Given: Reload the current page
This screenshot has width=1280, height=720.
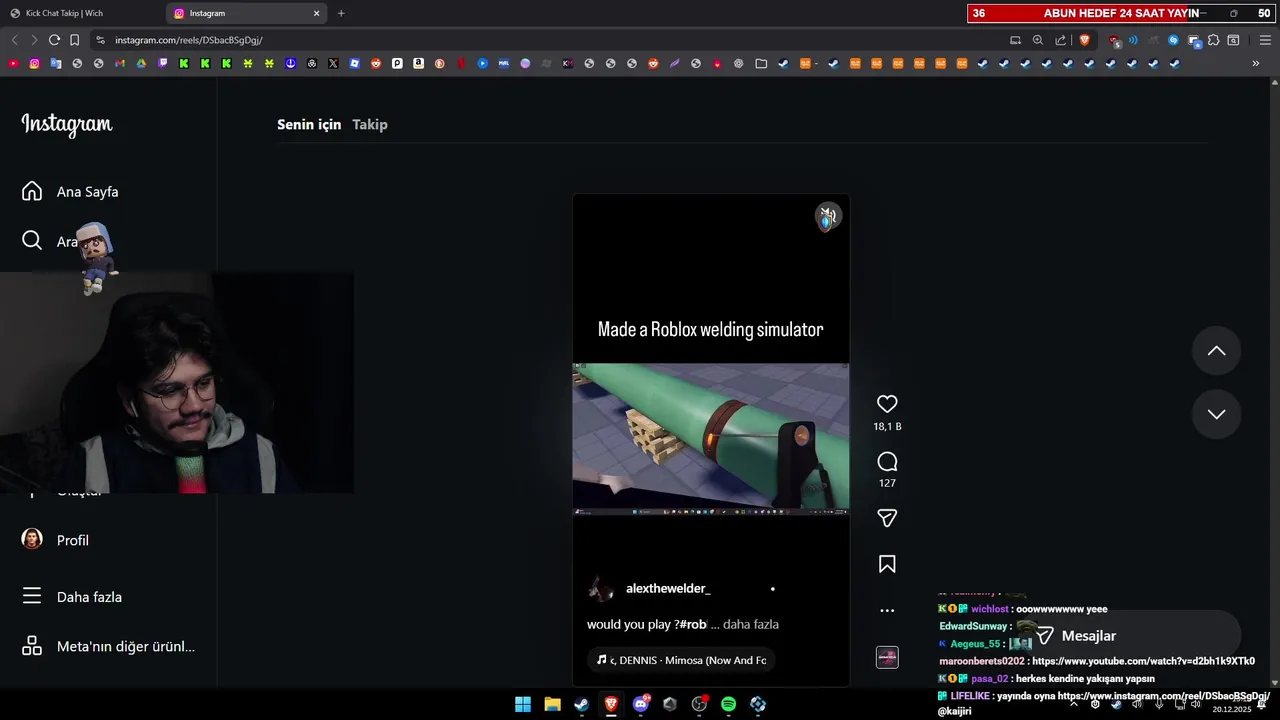Looking at the screenshot, I should pos(54,40).
